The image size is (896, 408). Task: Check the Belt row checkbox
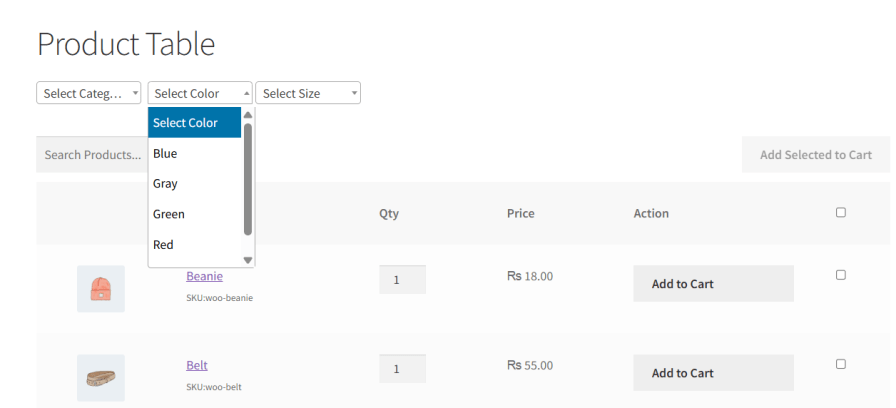pos(840,364)
